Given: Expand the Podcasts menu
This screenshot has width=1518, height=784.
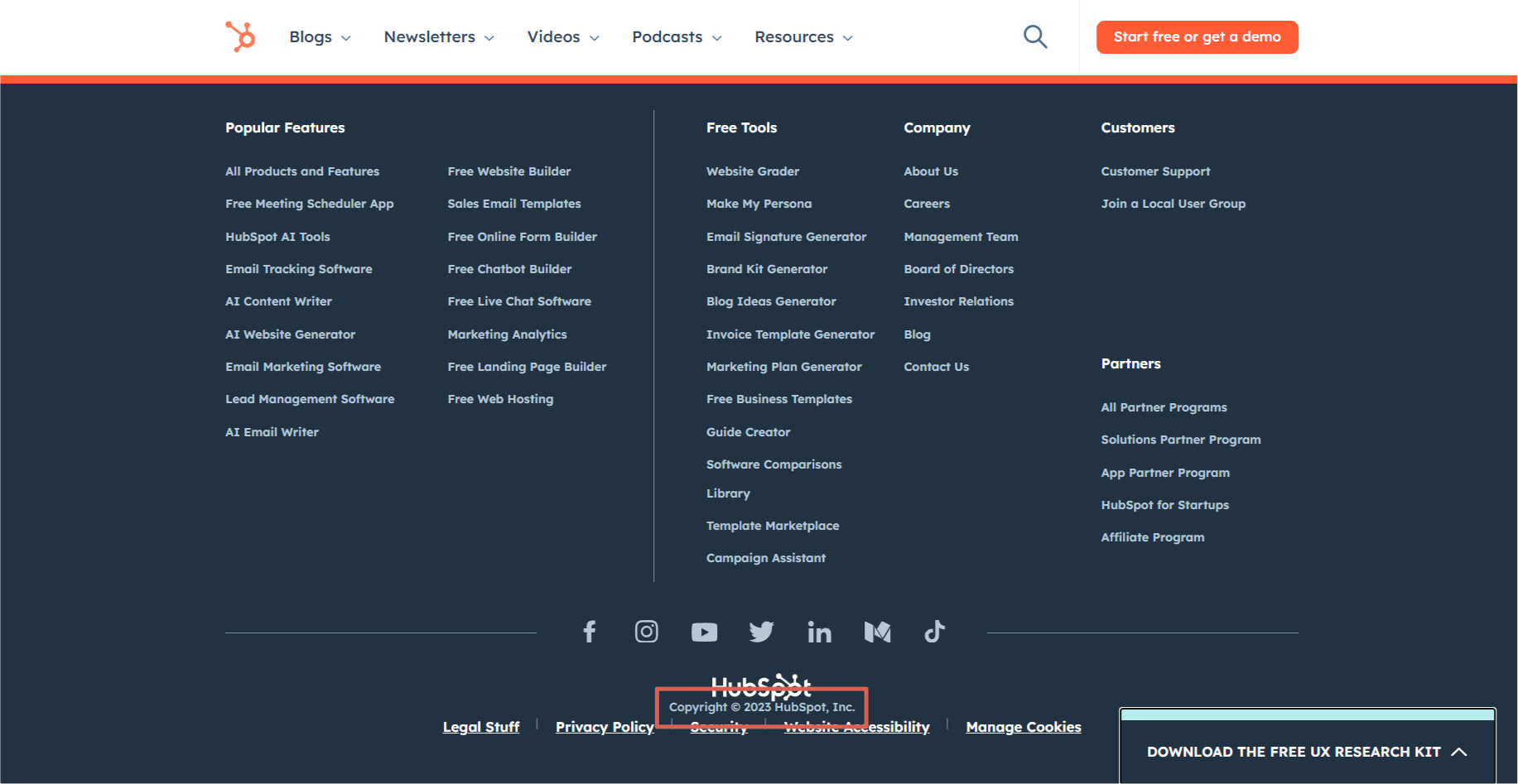Looking at the screenshot, I should coord(677,37).
